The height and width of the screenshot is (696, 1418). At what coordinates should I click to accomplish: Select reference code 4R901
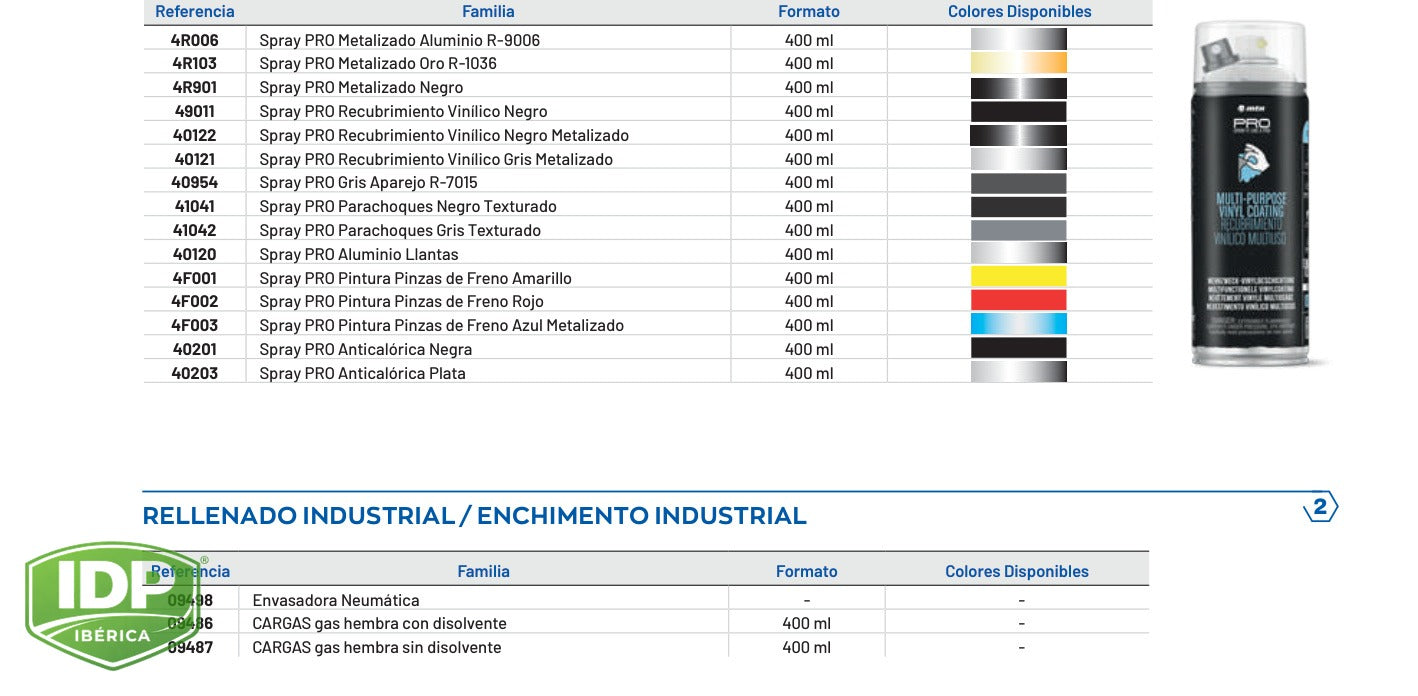(195, 87)
